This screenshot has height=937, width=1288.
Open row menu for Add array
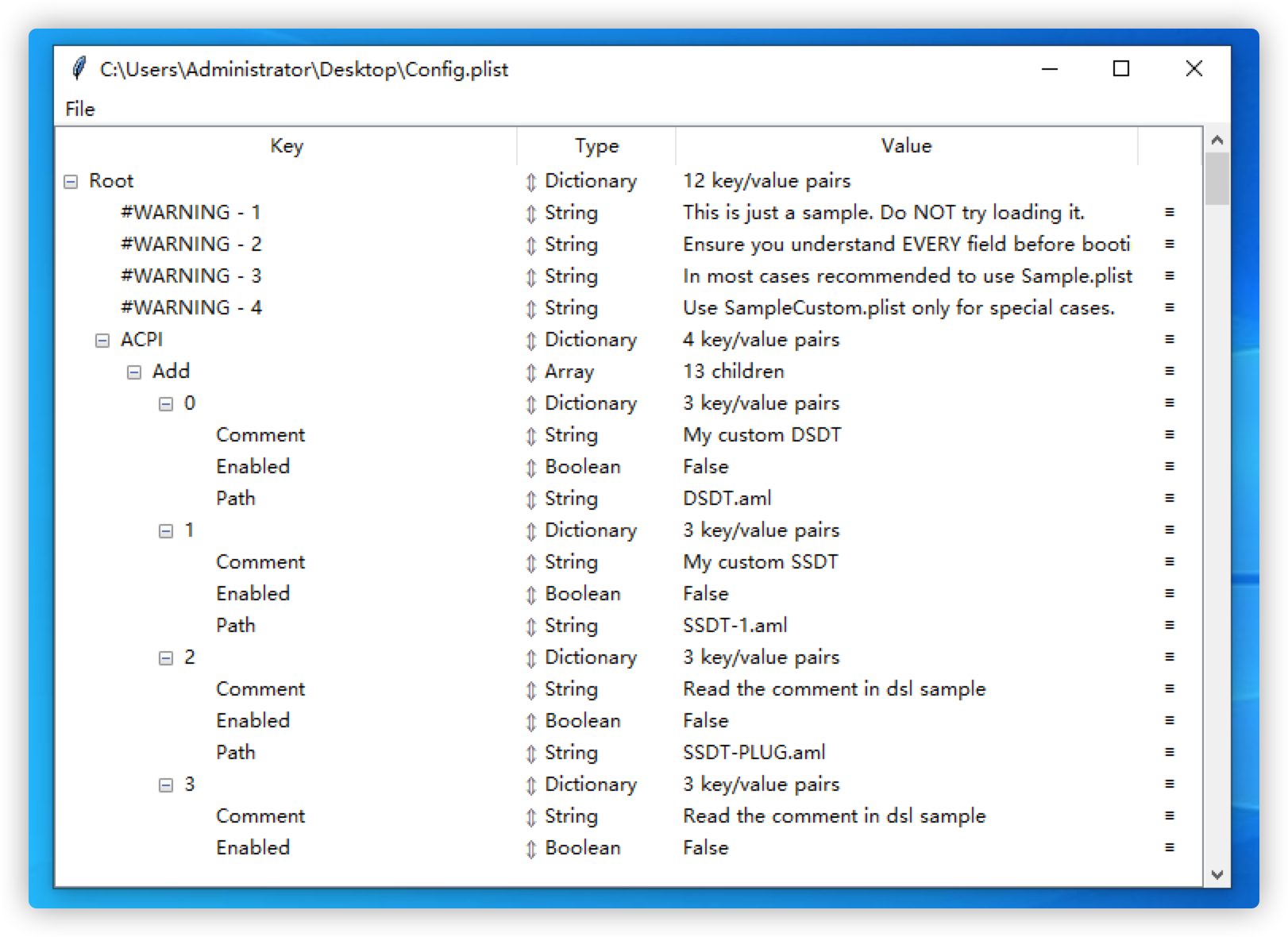click(1170, 371)
